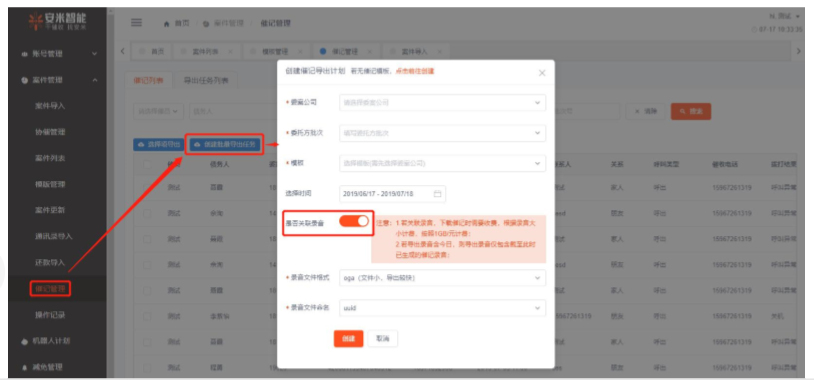Click the orange 搜索 button

coord(691,111)
